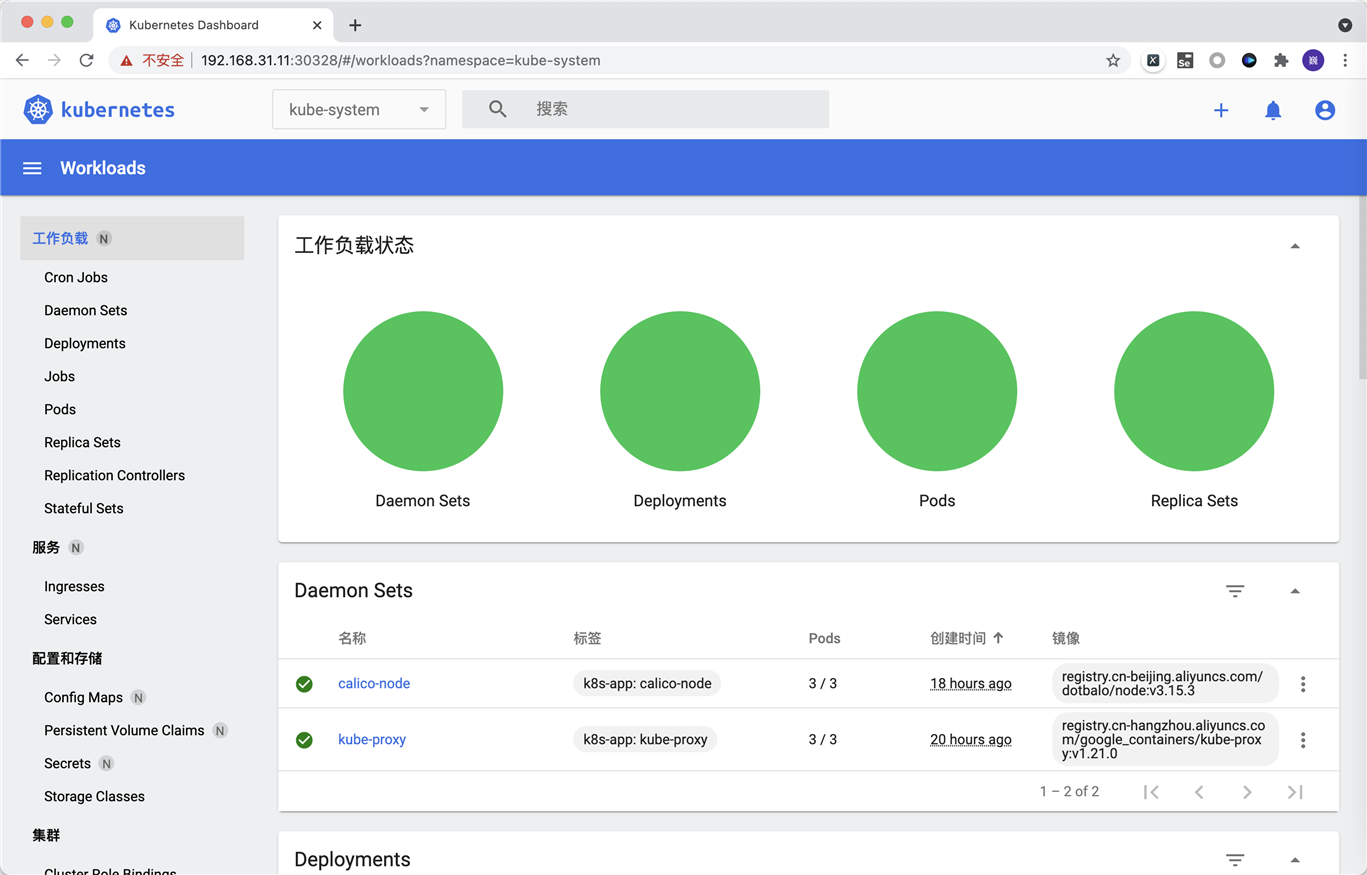Select 工作负载 sidebar heading
Screen dimensions: 1367x875
click(132, 238)
